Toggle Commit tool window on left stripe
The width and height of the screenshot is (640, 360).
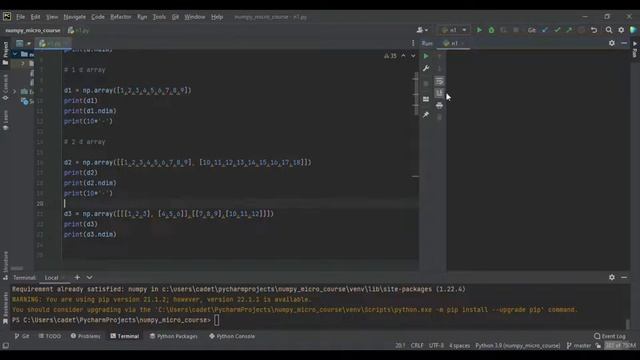point(5,88)
